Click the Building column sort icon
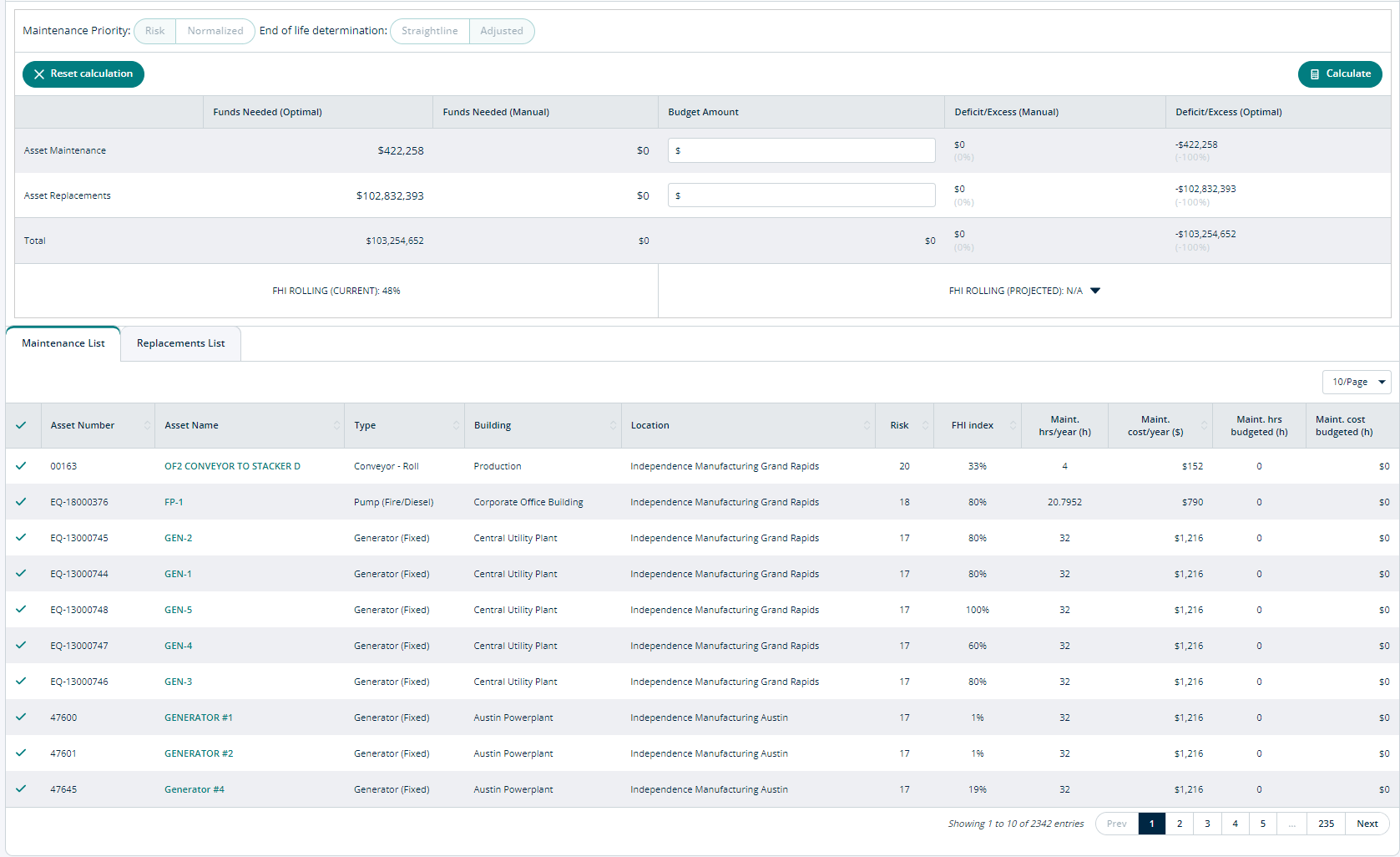This screenshot has width=1400, height=857. tap(613, 425)
